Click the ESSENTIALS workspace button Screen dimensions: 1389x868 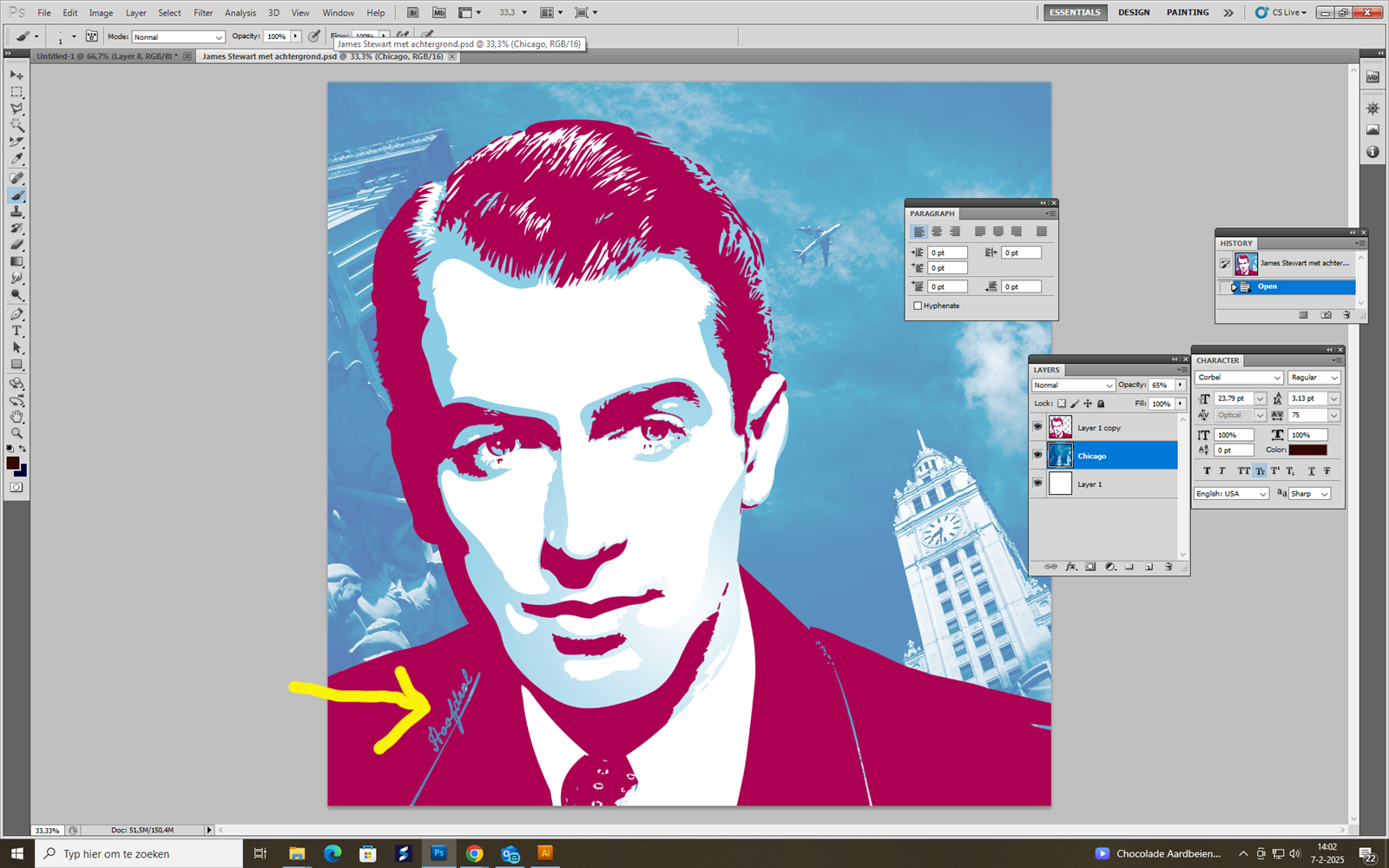click(x=1075, y=13)
